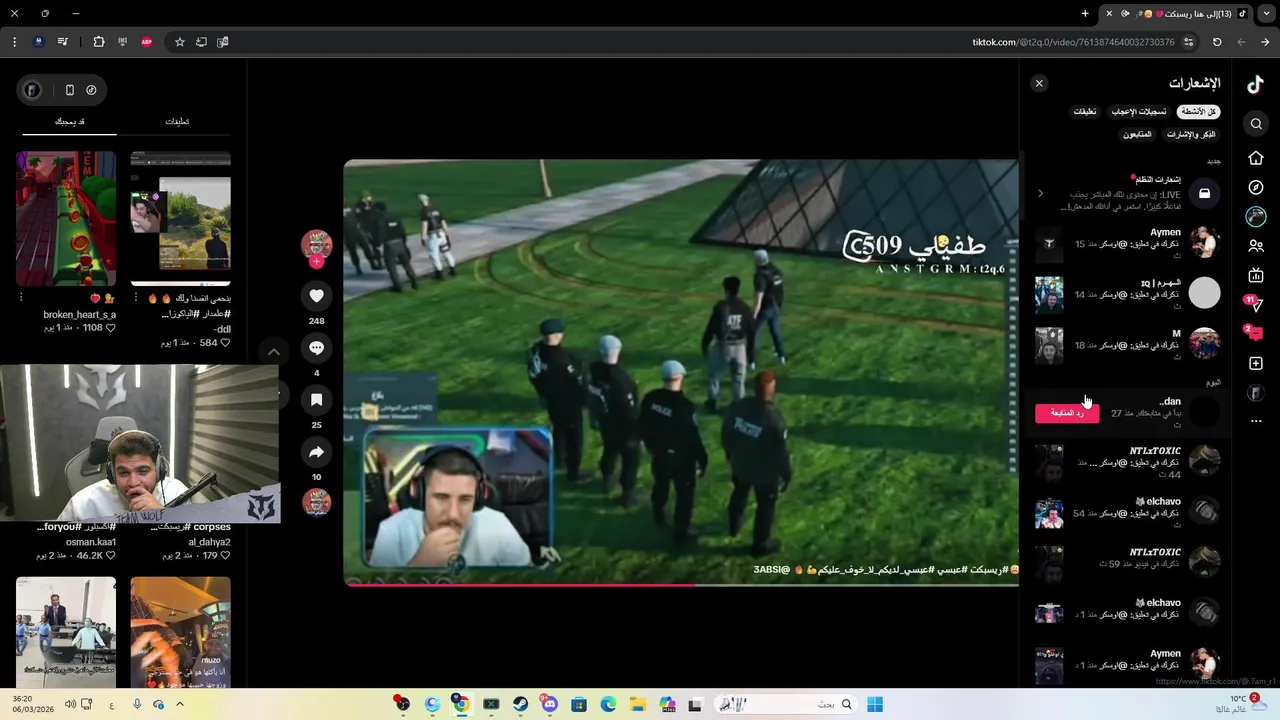Open activity inbox with 11 badge

(x=1254, y=303)
